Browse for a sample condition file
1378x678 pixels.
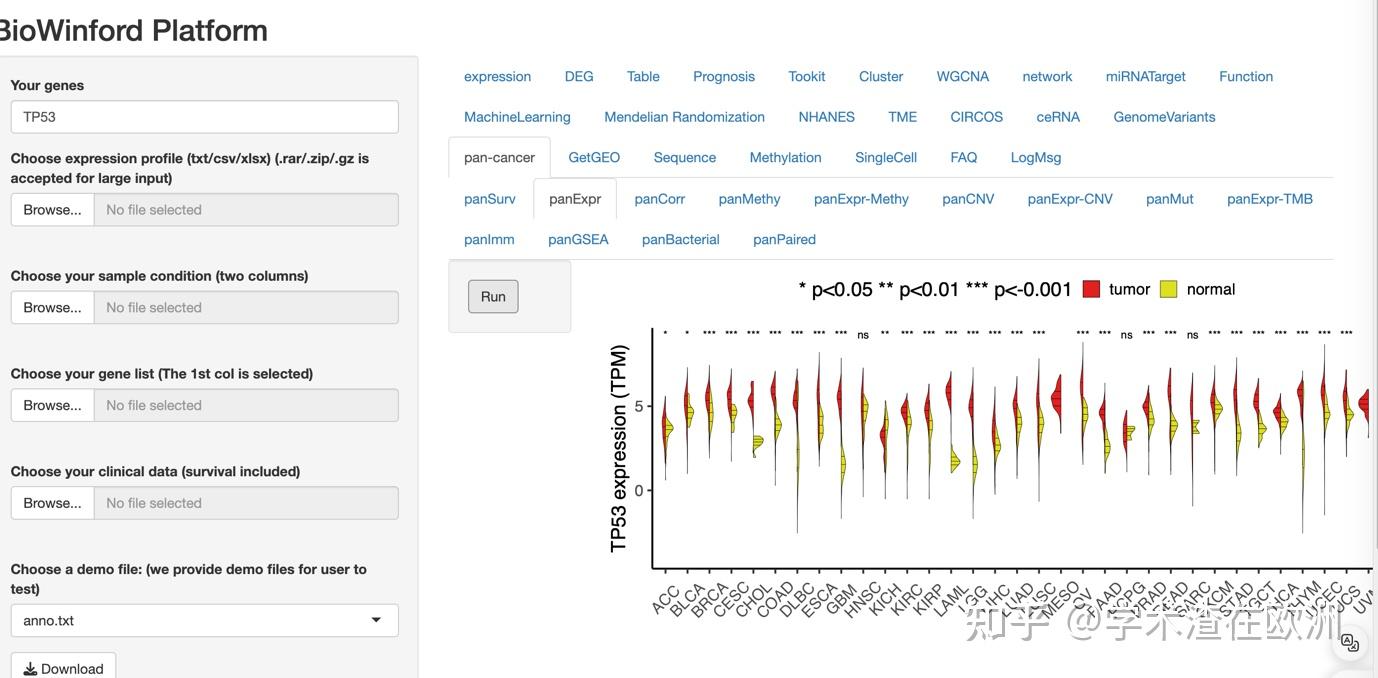click(x=53, y=308)
